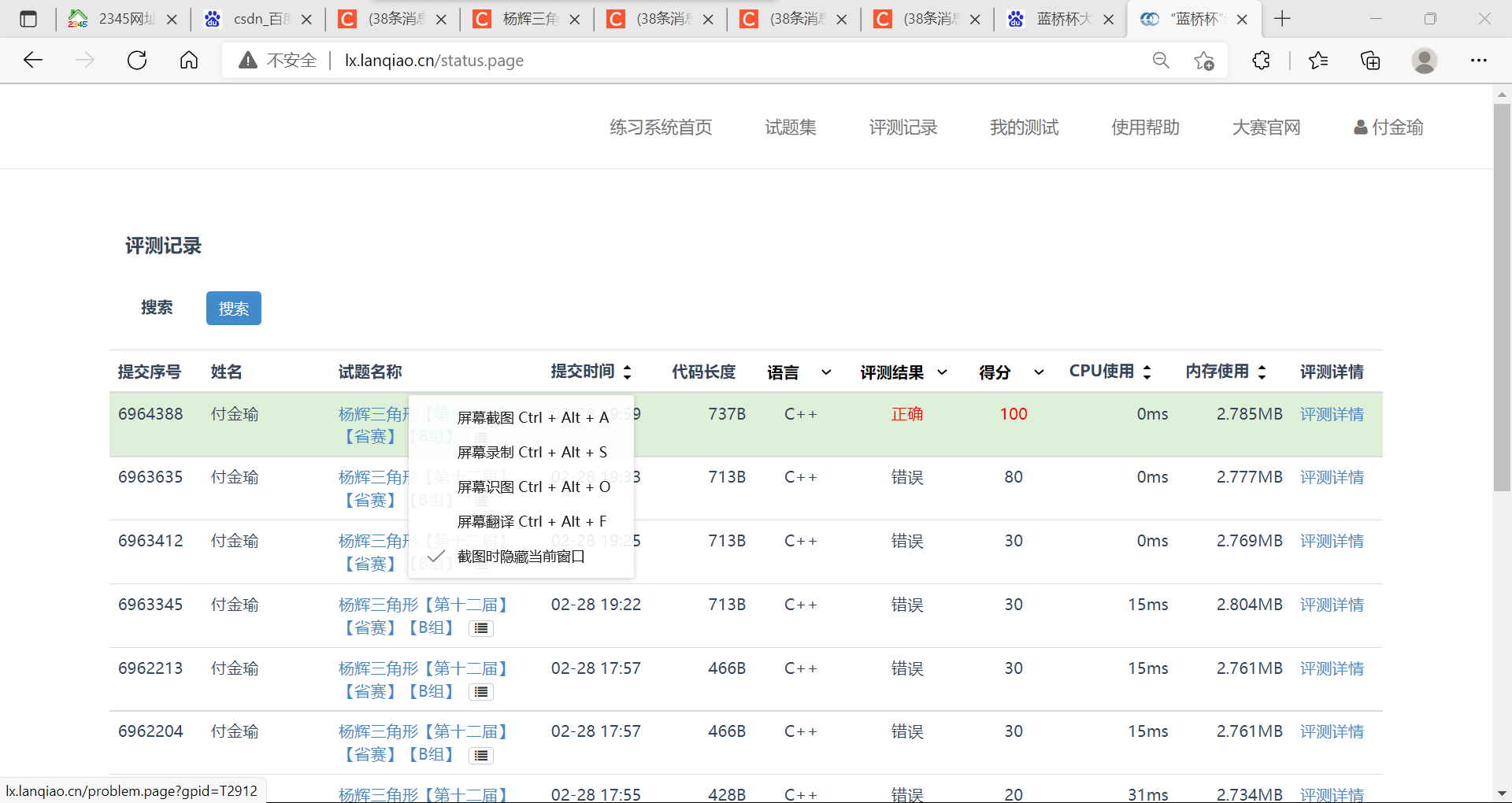Open a new browser tab
This screenshot has height=803, width=1512.
[1282, 19]
